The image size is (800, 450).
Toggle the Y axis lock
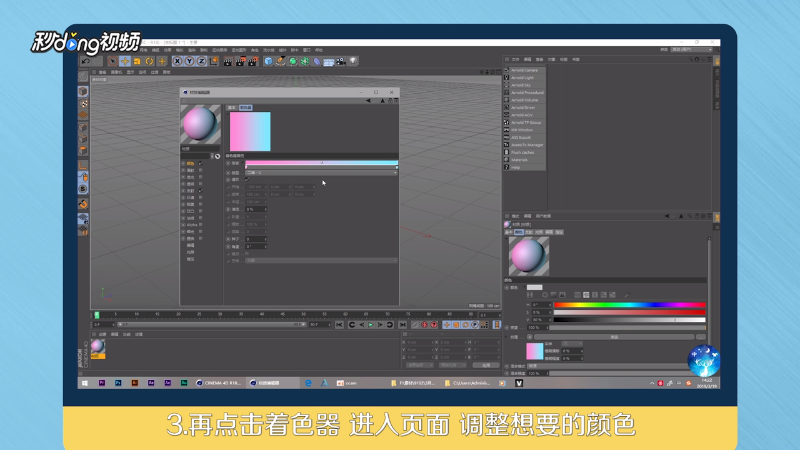tap(189, 61)
